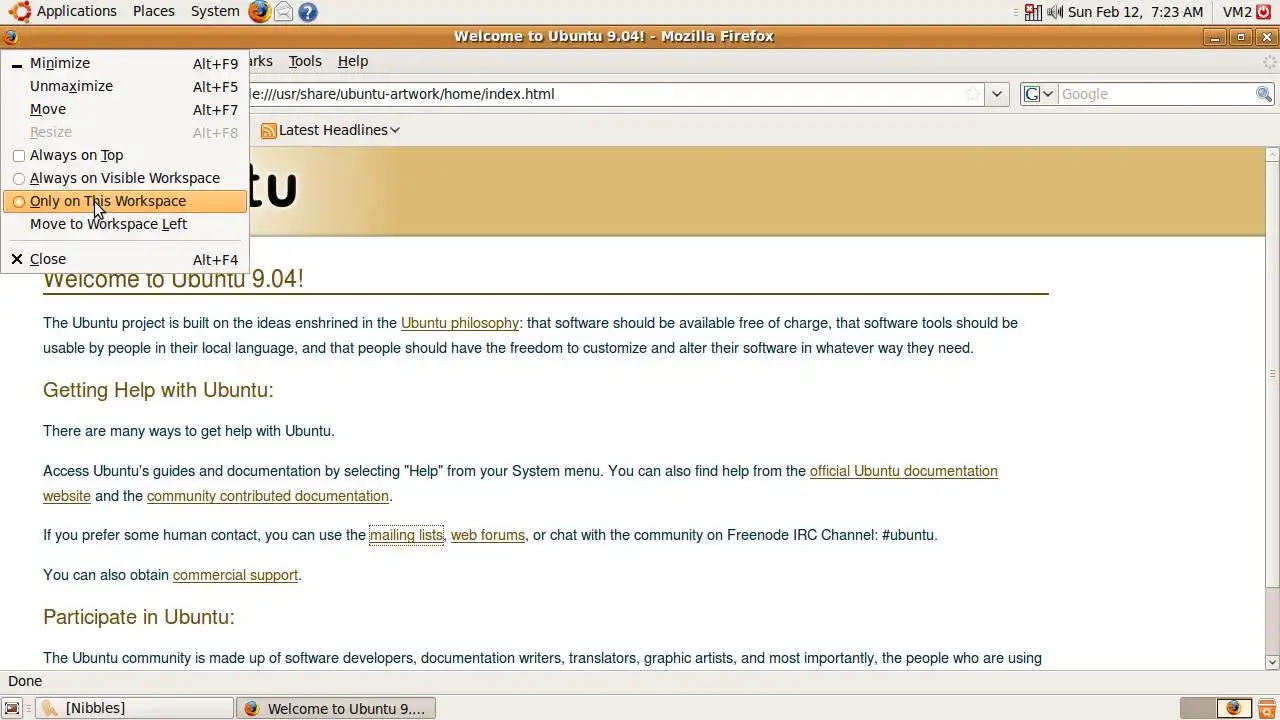This screenshot has height=720, width=1280.
Task: Click the Welcome to Ubuntu taskbar button
Action: 335,708
